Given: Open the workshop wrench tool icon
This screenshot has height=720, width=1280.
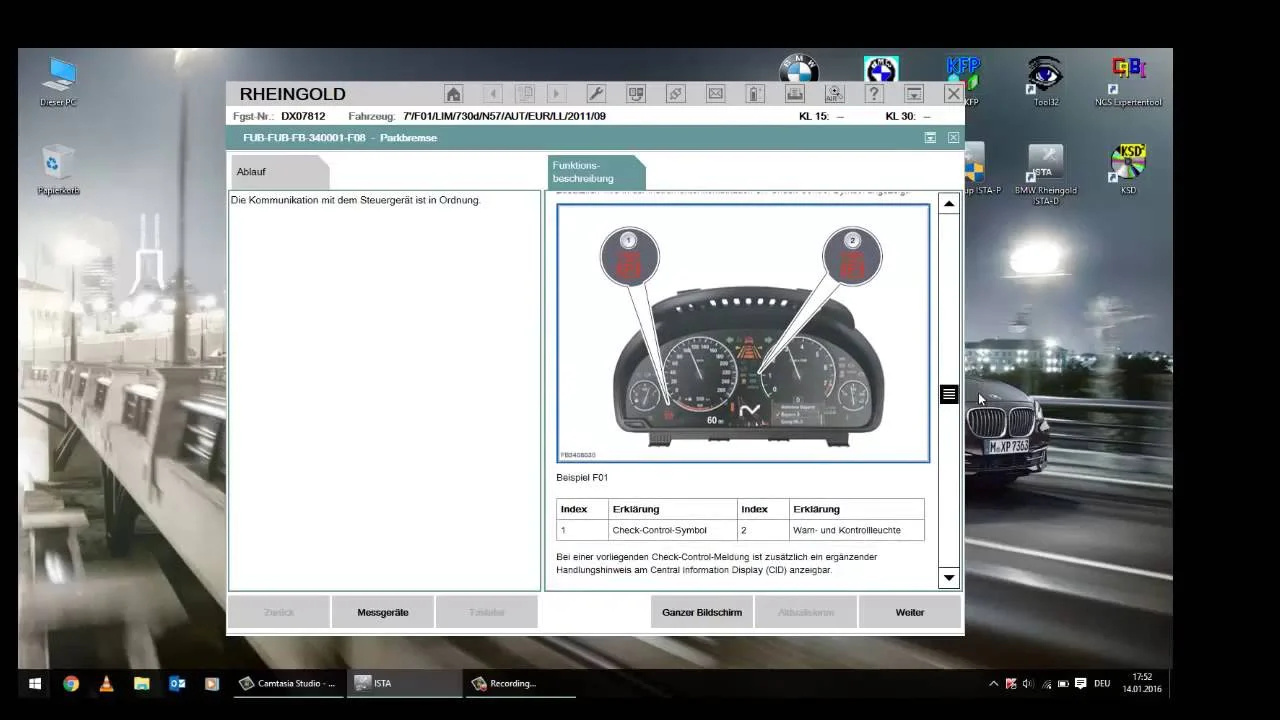Looking at the screenshot, I should click(595, 93).
